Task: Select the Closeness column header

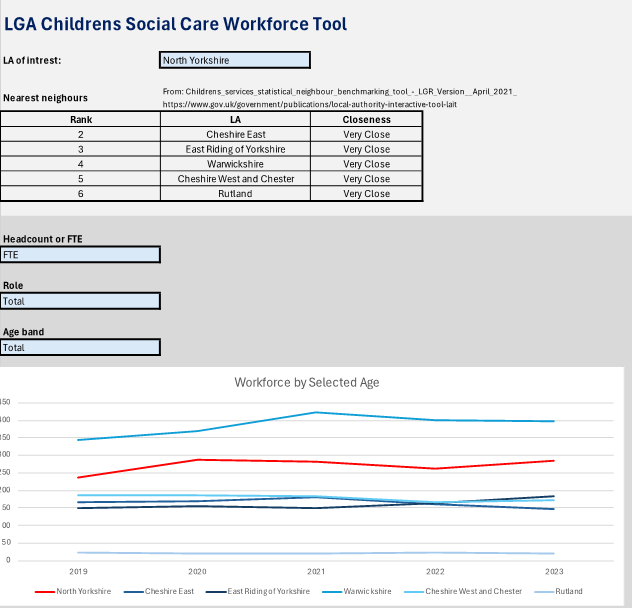Action: coord(366,119)
